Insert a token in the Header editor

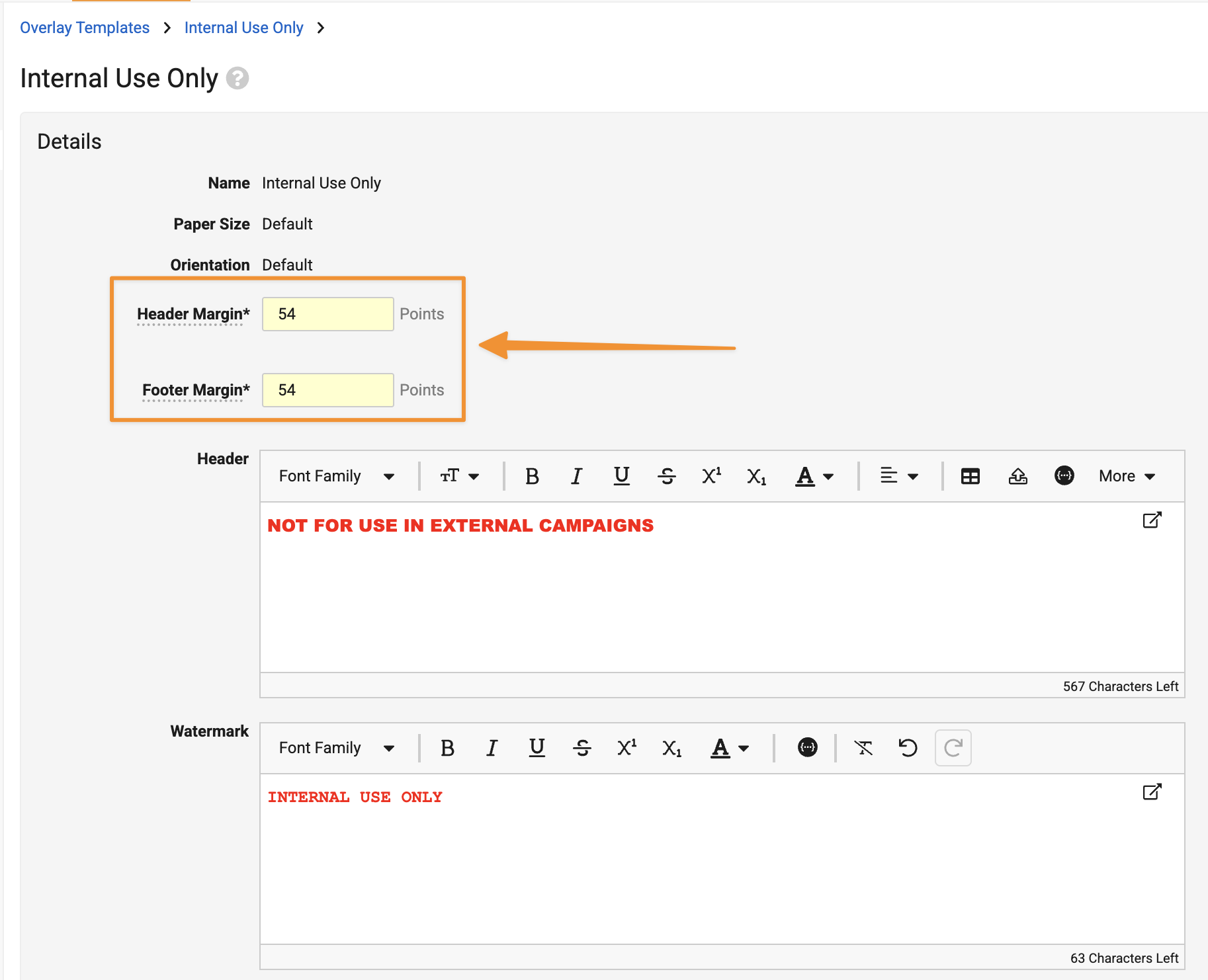[x=1064, y=475]
